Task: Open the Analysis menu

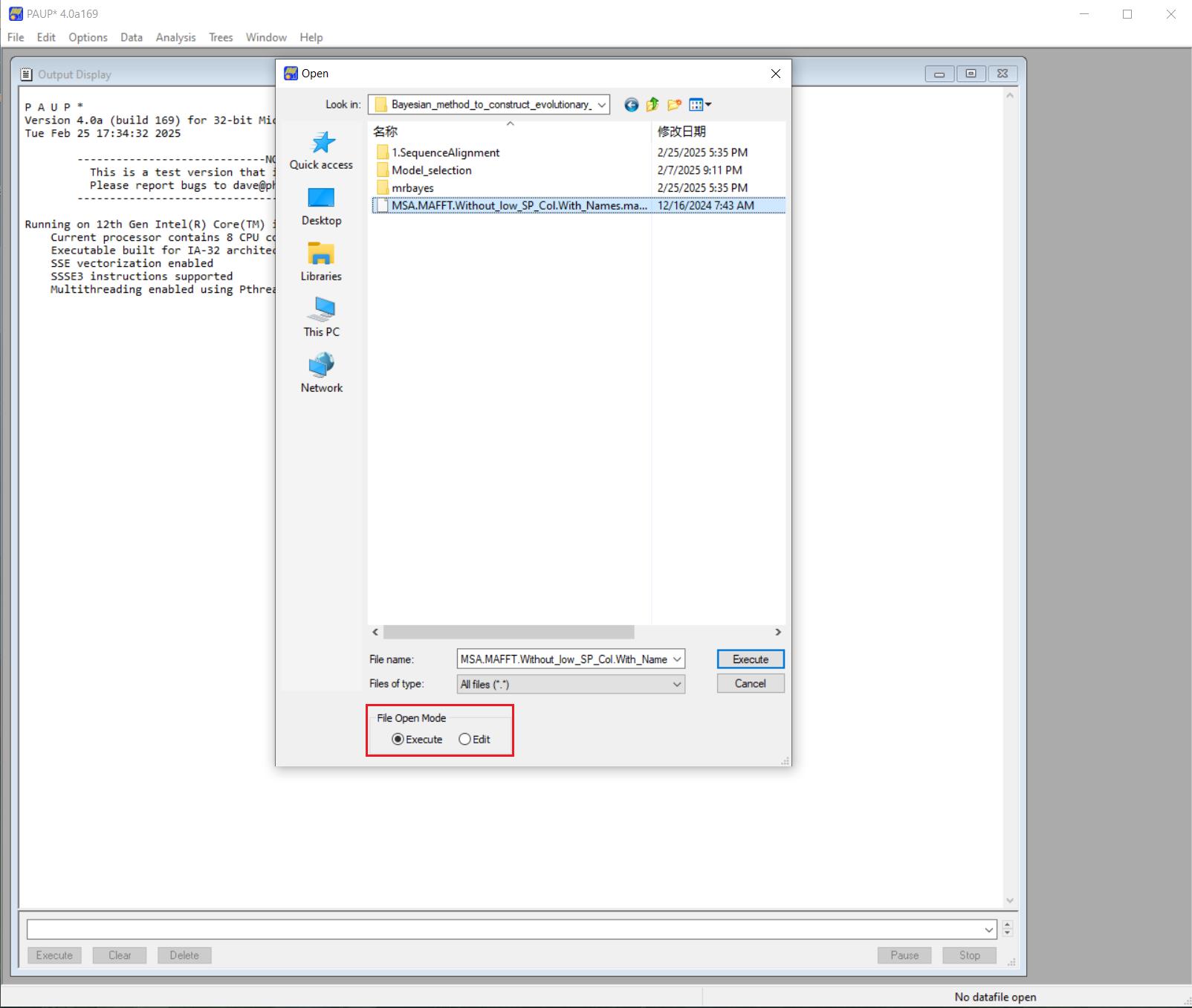Action: pyautogui.click(x=175, y=37)
